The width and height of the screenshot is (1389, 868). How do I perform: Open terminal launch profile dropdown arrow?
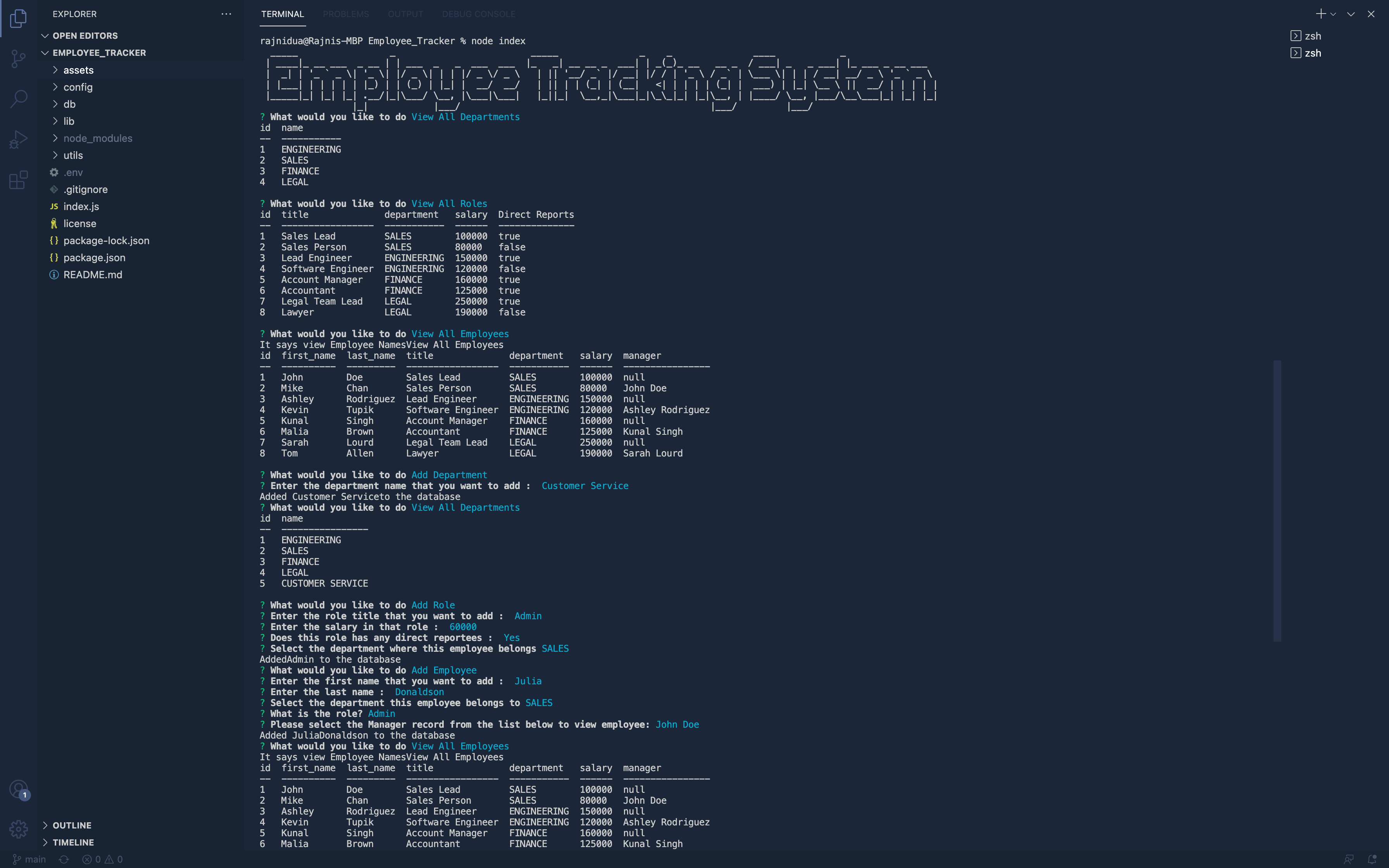(1333, 14)
